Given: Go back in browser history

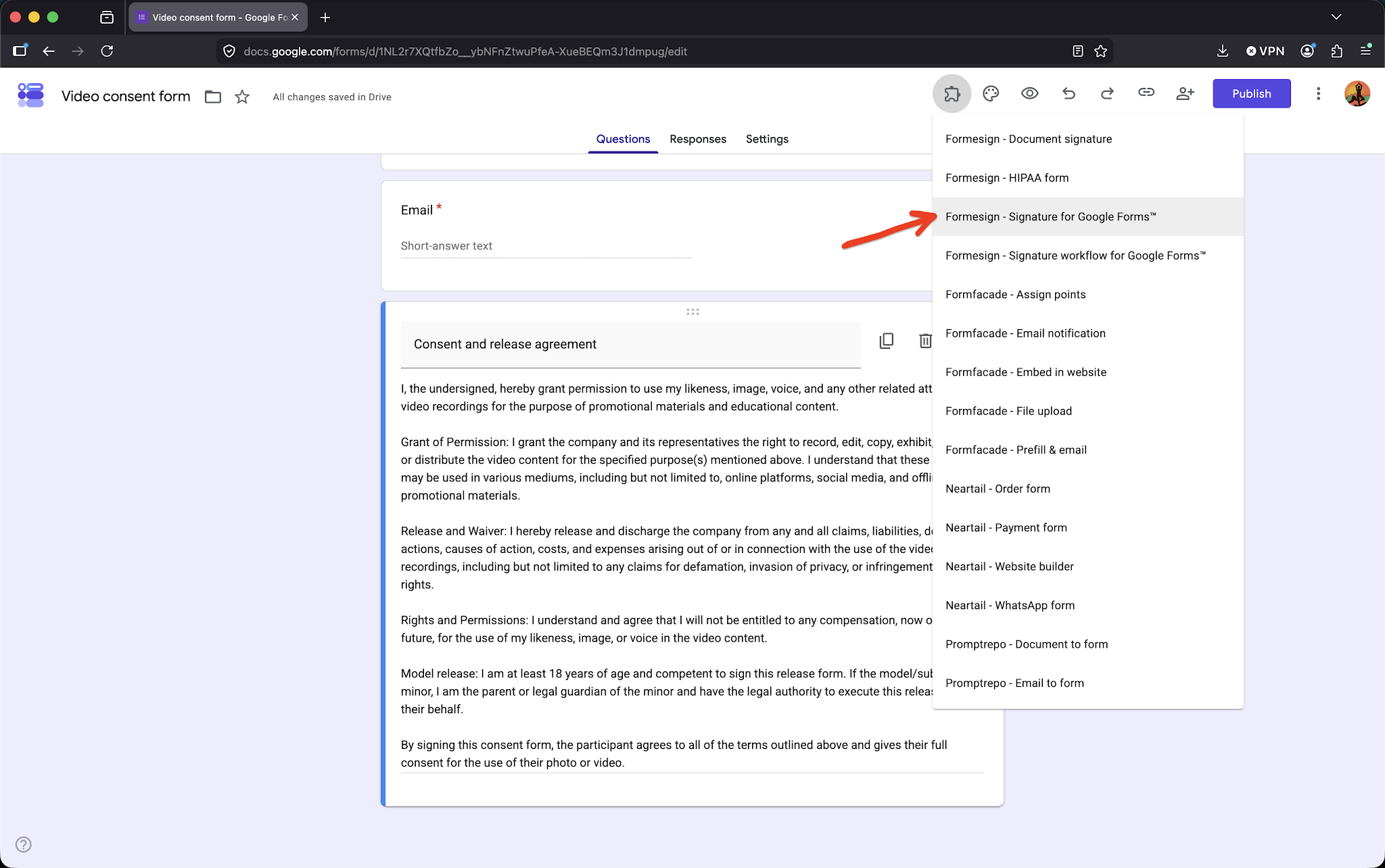Looking at the screenshot, I should [49, 51].
